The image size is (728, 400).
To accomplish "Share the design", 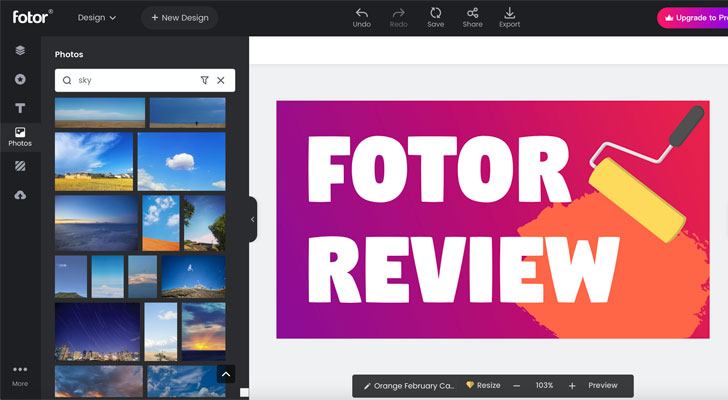I will (x=472, y=18).
